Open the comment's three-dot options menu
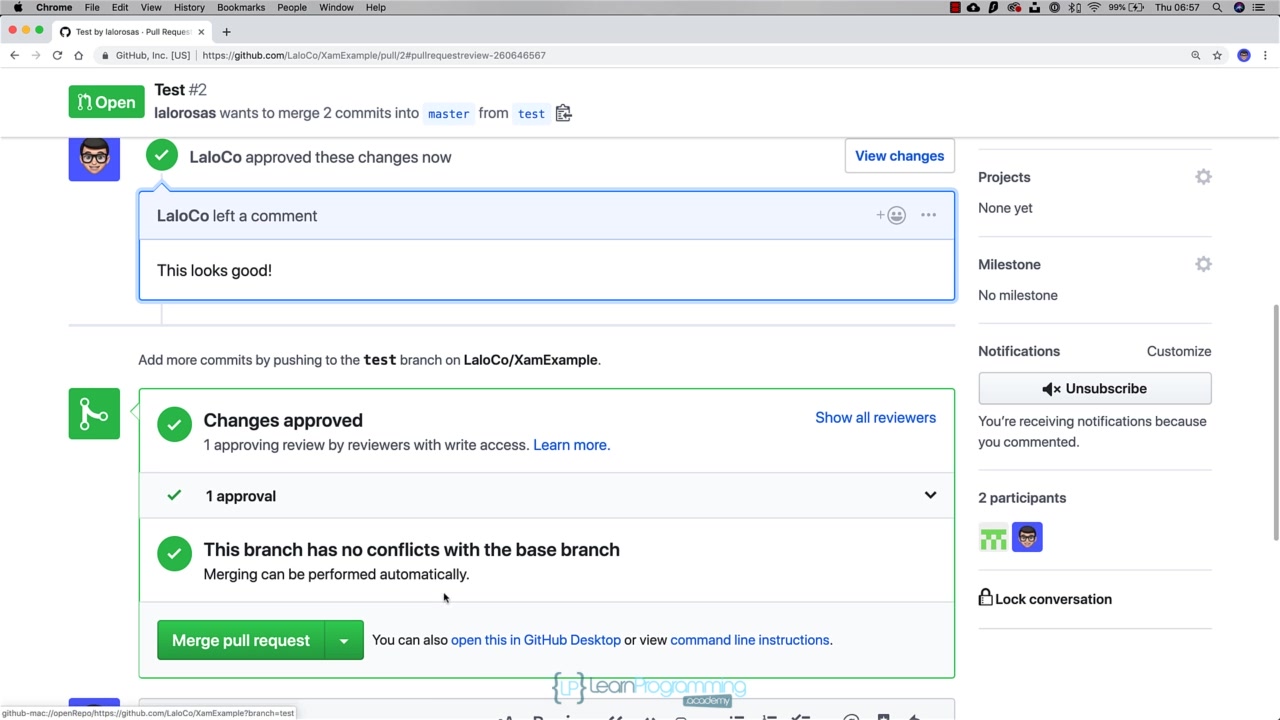The width and height of the screenshot is (1280, 720). click(x=928, y=215)
